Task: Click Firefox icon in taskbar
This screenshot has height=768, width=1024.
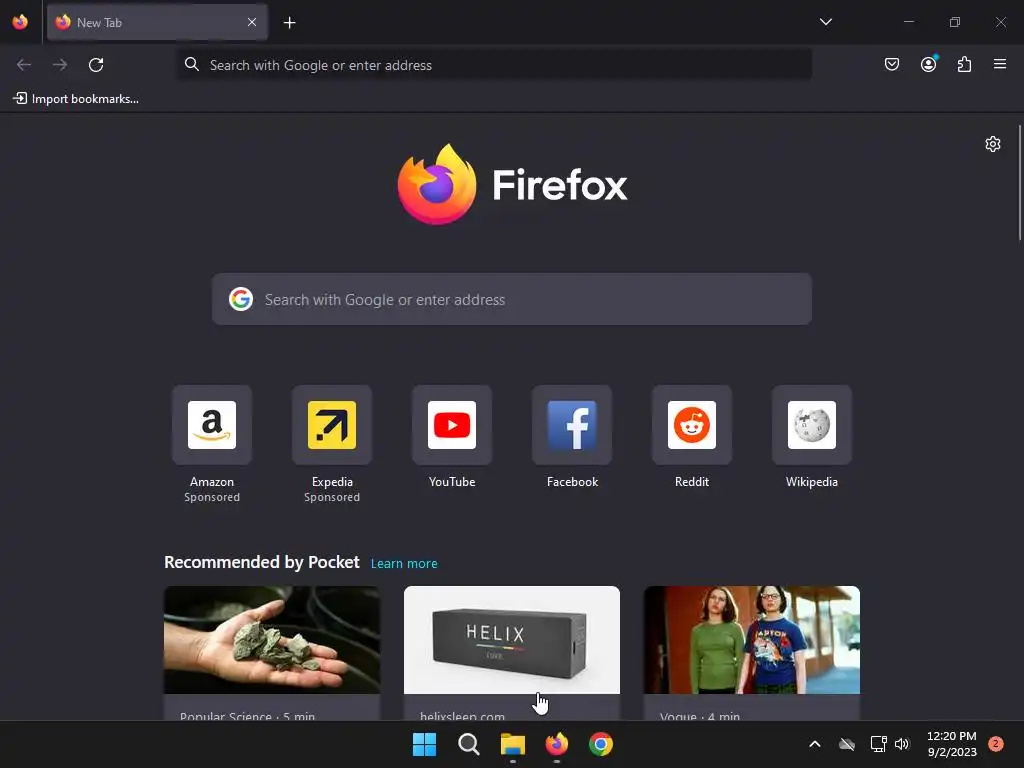Action: 556,744
